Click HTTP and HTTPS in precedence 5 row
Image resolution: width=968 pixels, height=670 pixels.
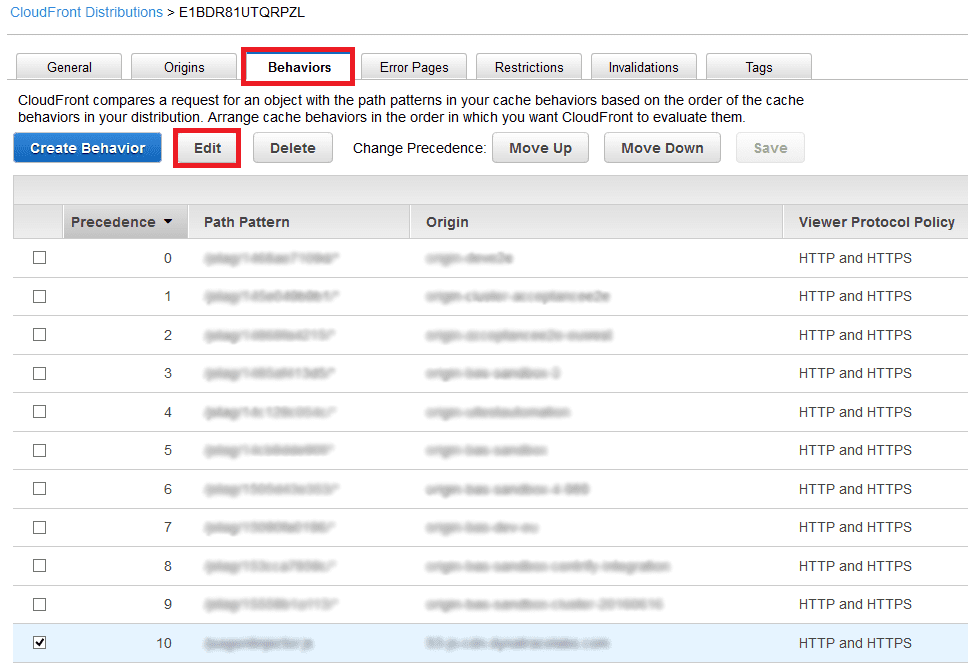point(855,450)
